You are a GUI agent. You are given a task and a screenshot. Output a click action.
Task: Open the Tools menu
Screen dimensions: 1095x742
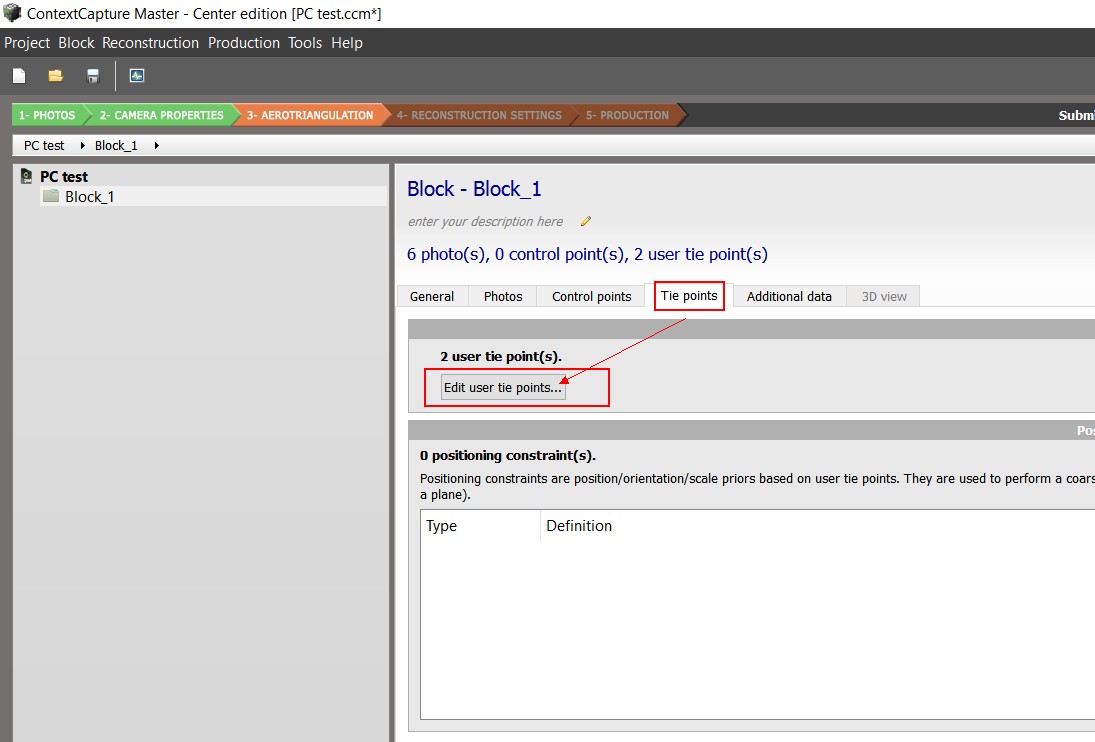tap(305, 43)
